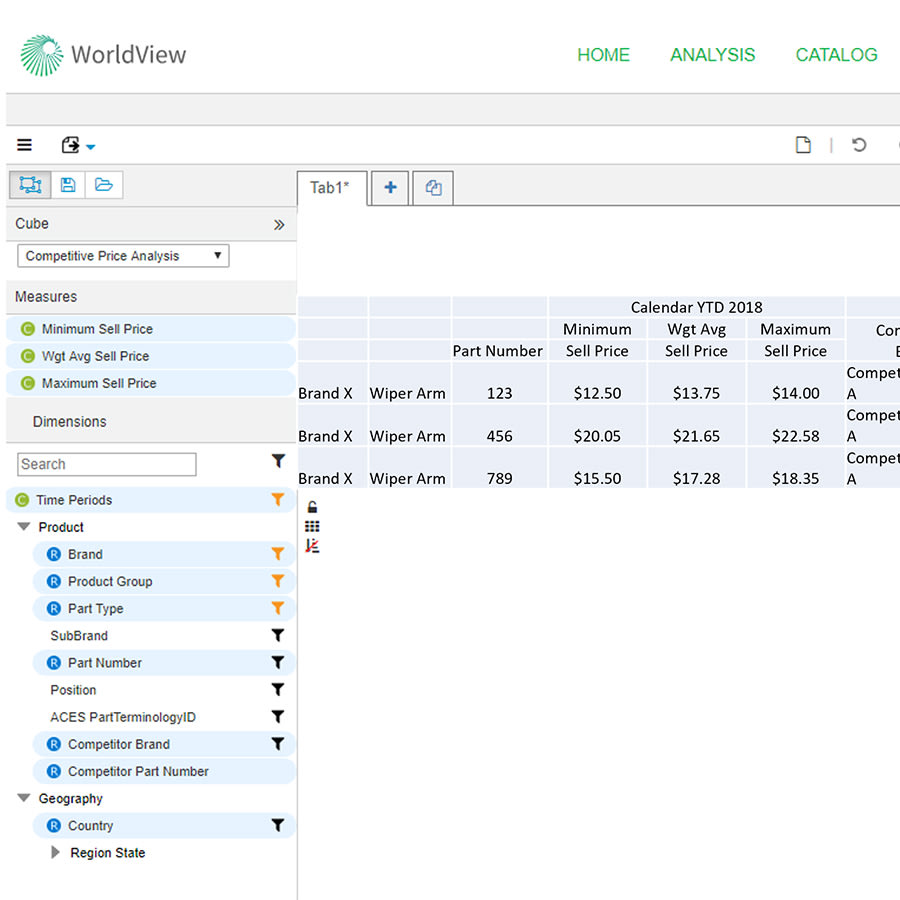The width and height of the screenshot is (900, 900).
Task: Open the CATALOG page
Action: (x=836, y=55)
